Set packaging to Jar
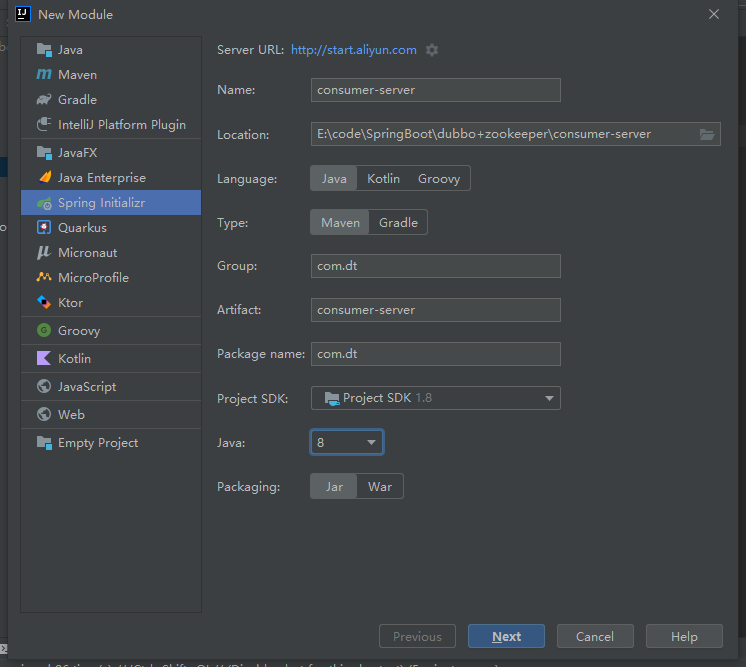 334,486
